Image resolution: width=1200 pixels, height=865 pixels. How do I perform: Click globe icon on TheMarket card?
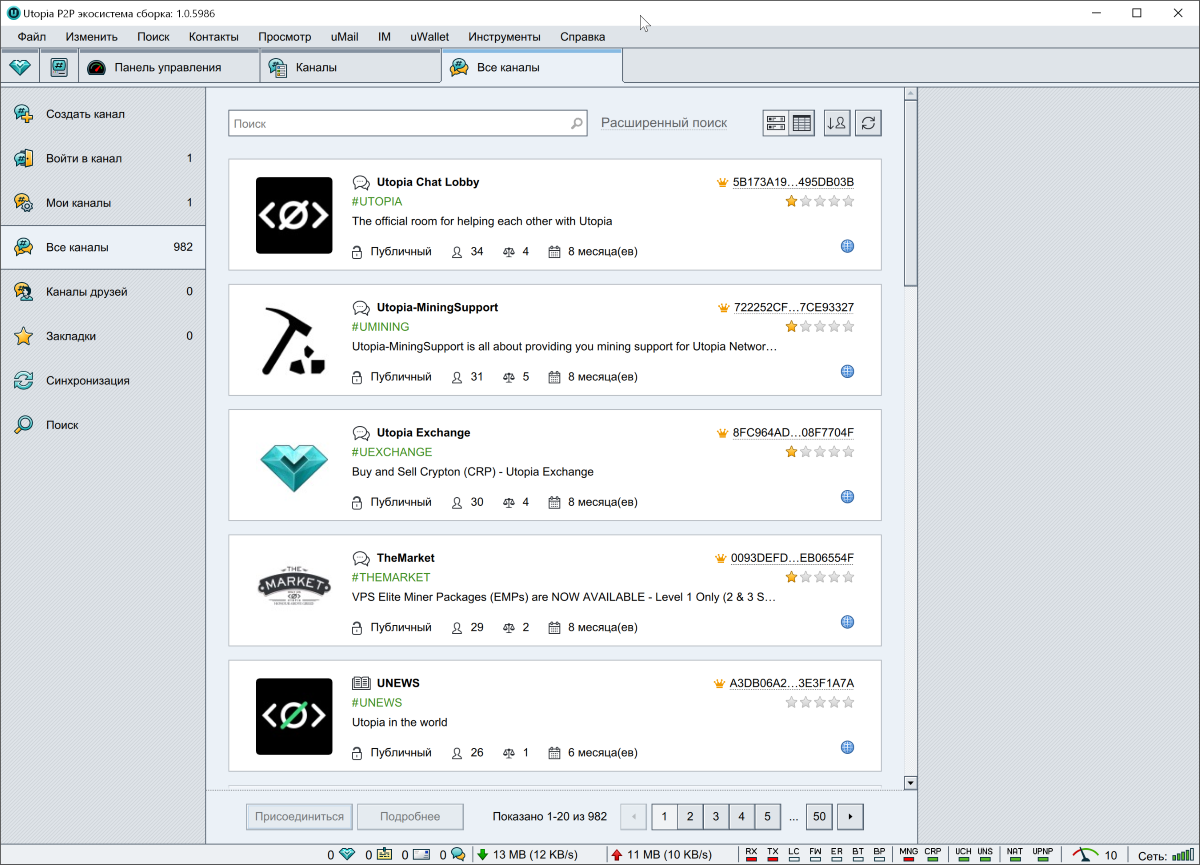(847, 621)
